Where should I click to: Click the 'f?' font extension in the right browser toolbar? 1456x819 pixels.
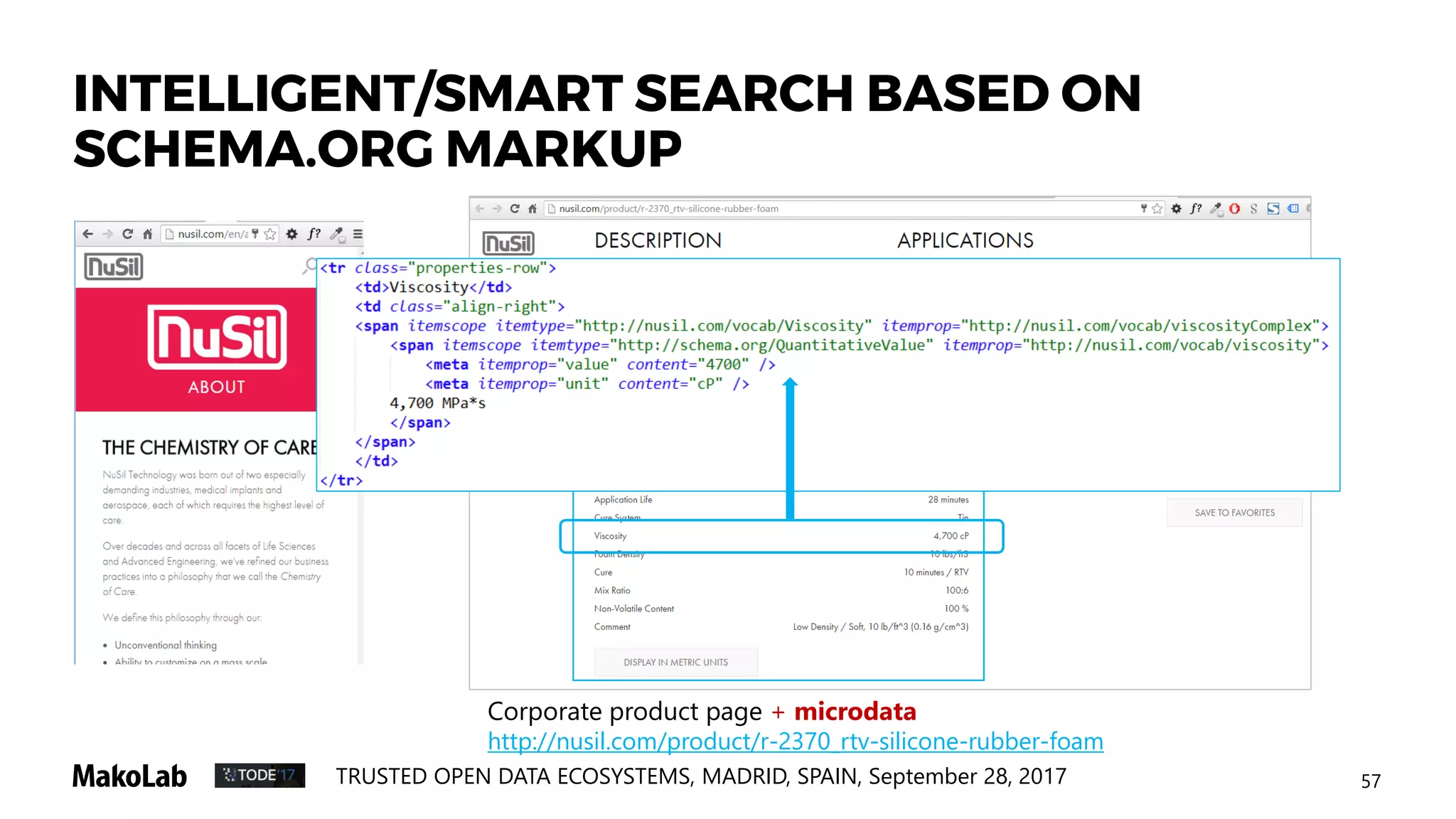point(1197,208)
